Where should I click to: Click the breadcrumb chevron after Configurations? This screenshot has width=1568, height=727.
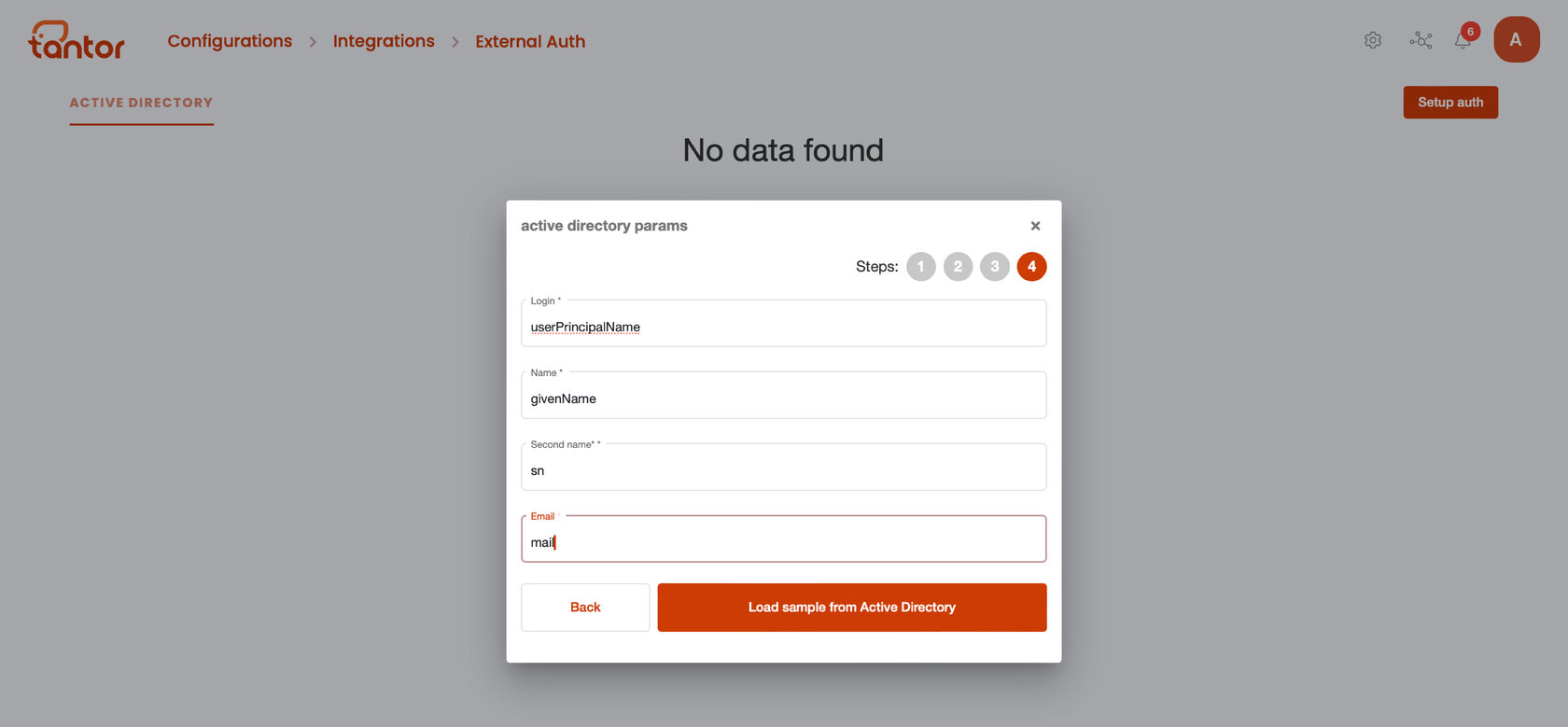point(313,42)
